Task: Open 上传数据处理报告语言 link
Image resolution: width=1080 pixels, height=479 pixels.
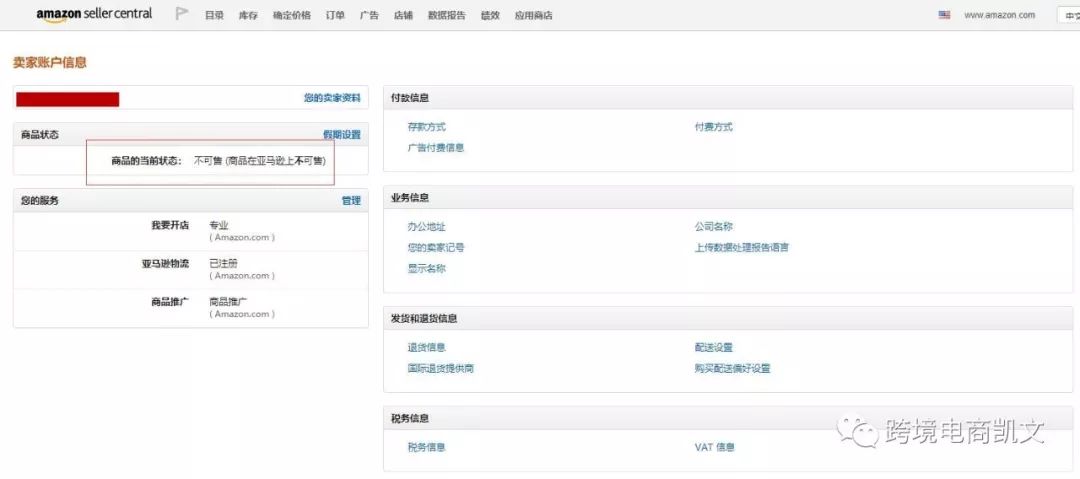Action: [x=741, y=247]
